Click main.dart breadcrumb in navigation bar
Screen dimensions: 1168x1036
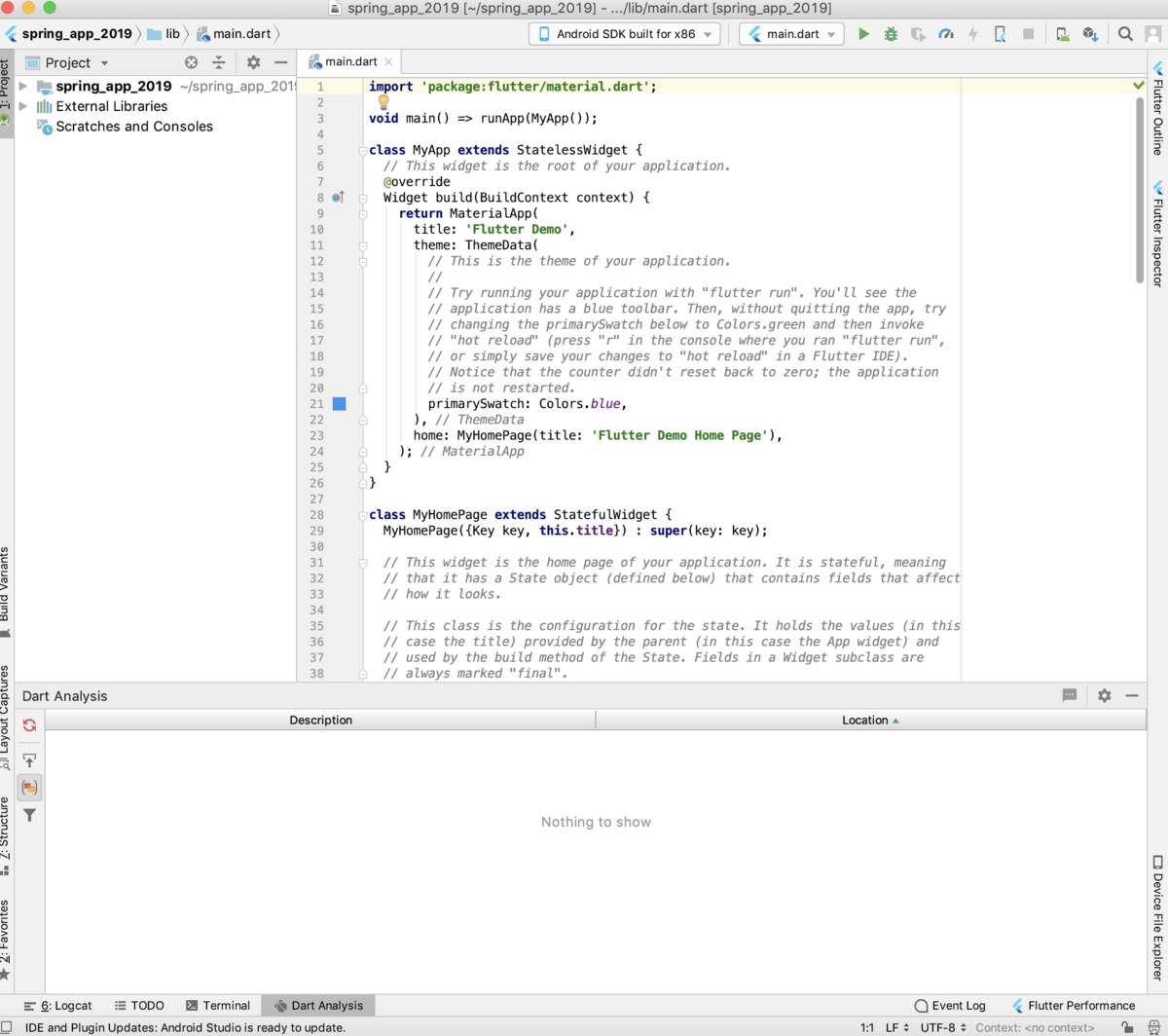tap(234, 33)
